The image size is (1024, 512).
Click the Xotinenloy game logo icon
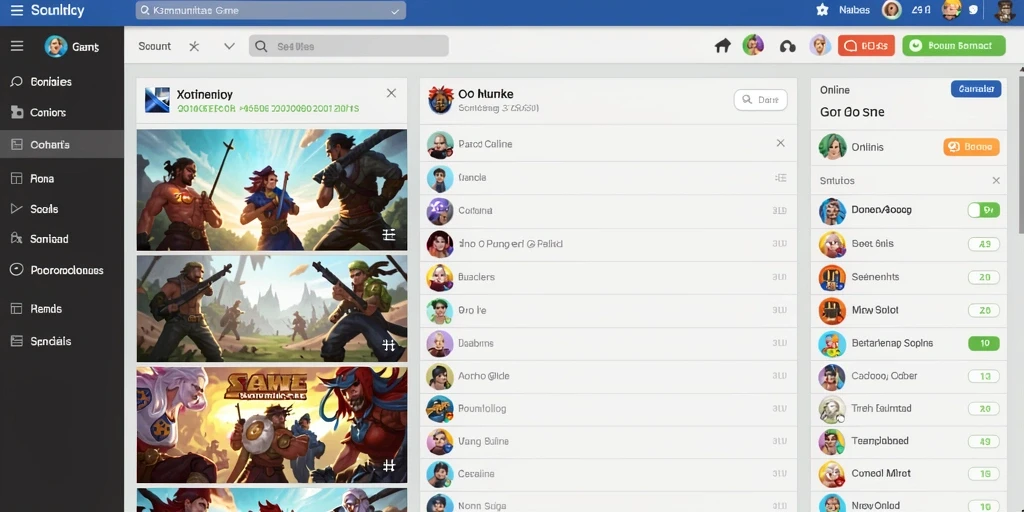[x=157, y=100]
